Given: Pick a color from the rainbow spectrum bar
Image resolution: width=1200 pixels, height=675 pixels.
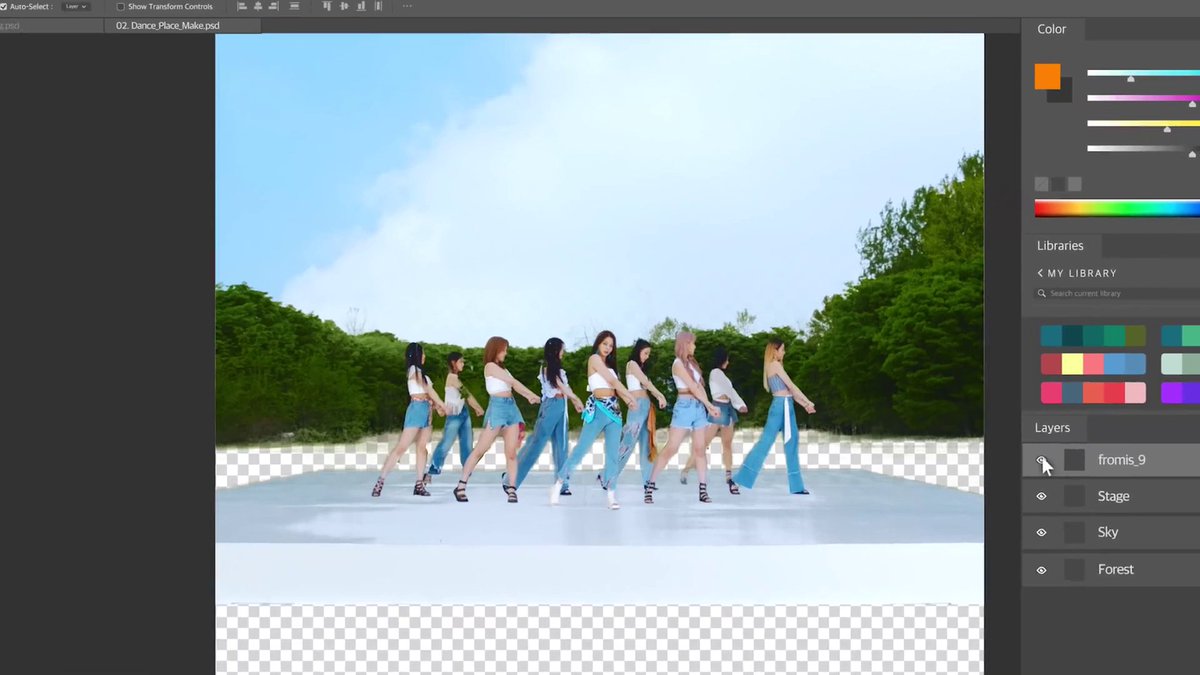Looking at the screenshot, I should coord(1117,208).
